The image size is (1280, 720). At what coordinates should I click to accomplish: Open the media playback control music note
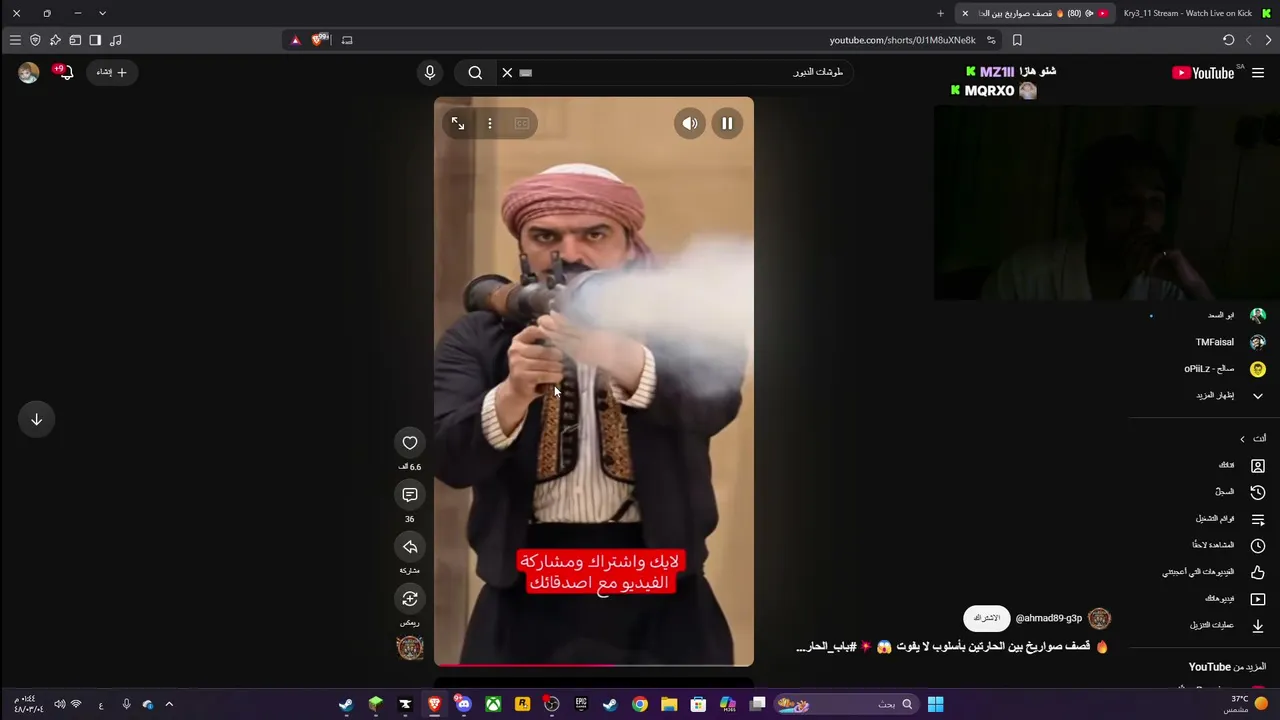pos(115,40)
